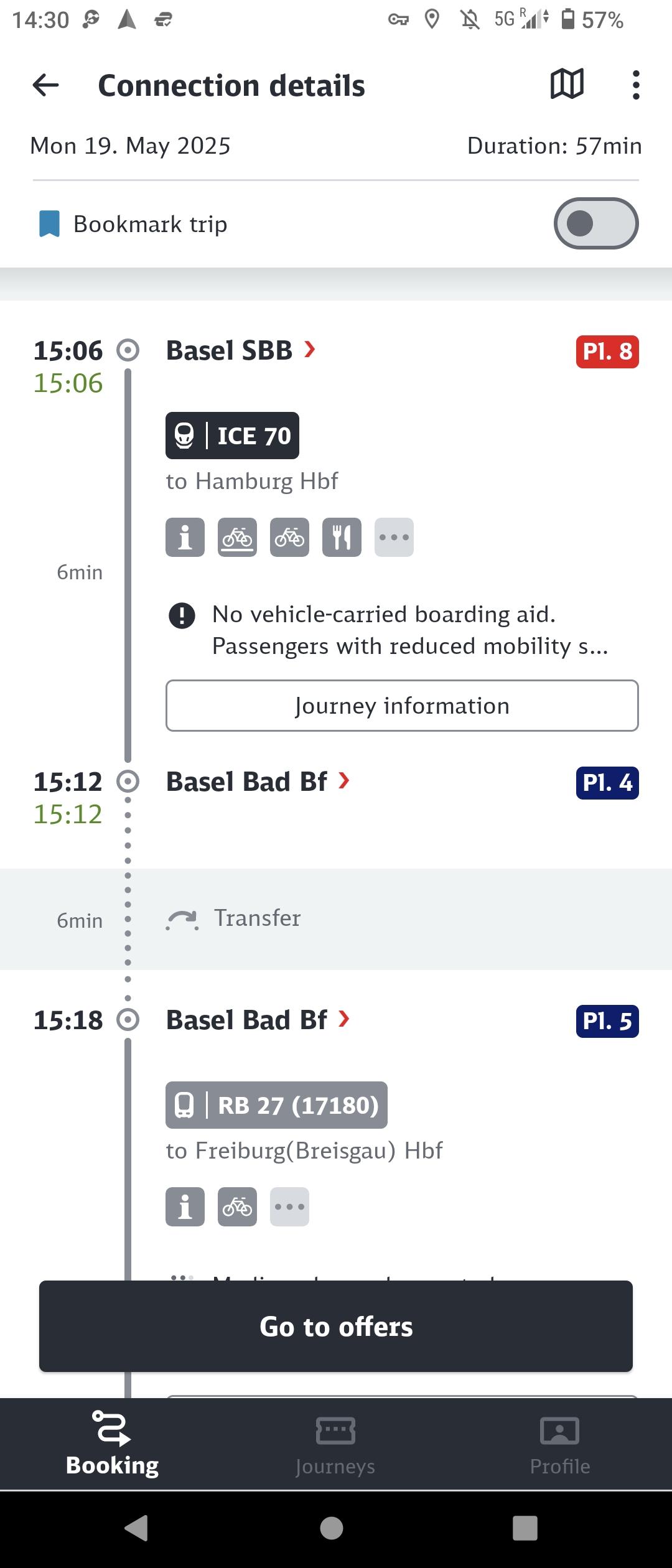Open the Booking tab
This screenshot has height=1568, width=672.
click(x=112, y=1445)
